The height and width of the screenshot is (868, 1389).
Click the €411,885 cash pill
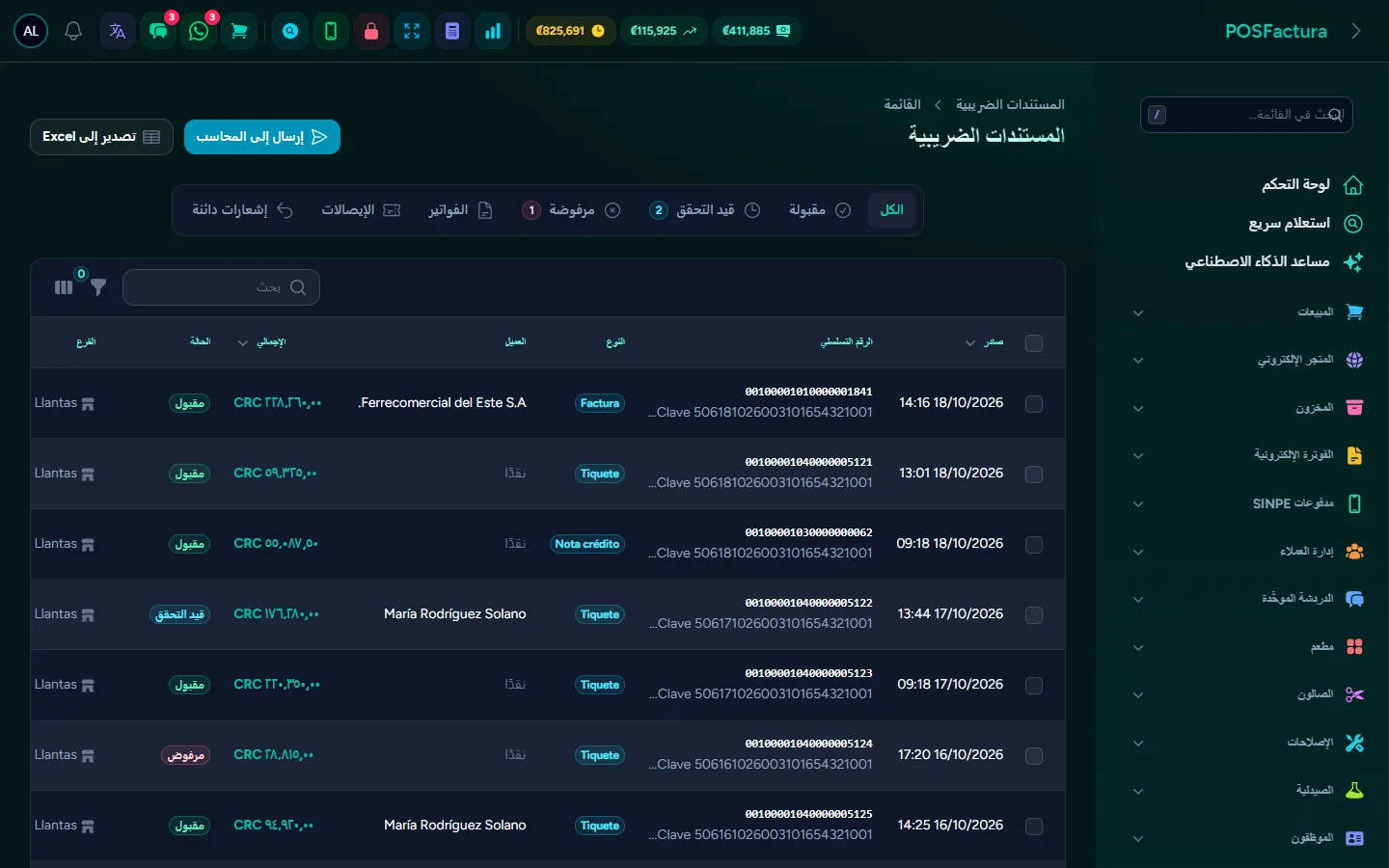[x=757, y=31]
